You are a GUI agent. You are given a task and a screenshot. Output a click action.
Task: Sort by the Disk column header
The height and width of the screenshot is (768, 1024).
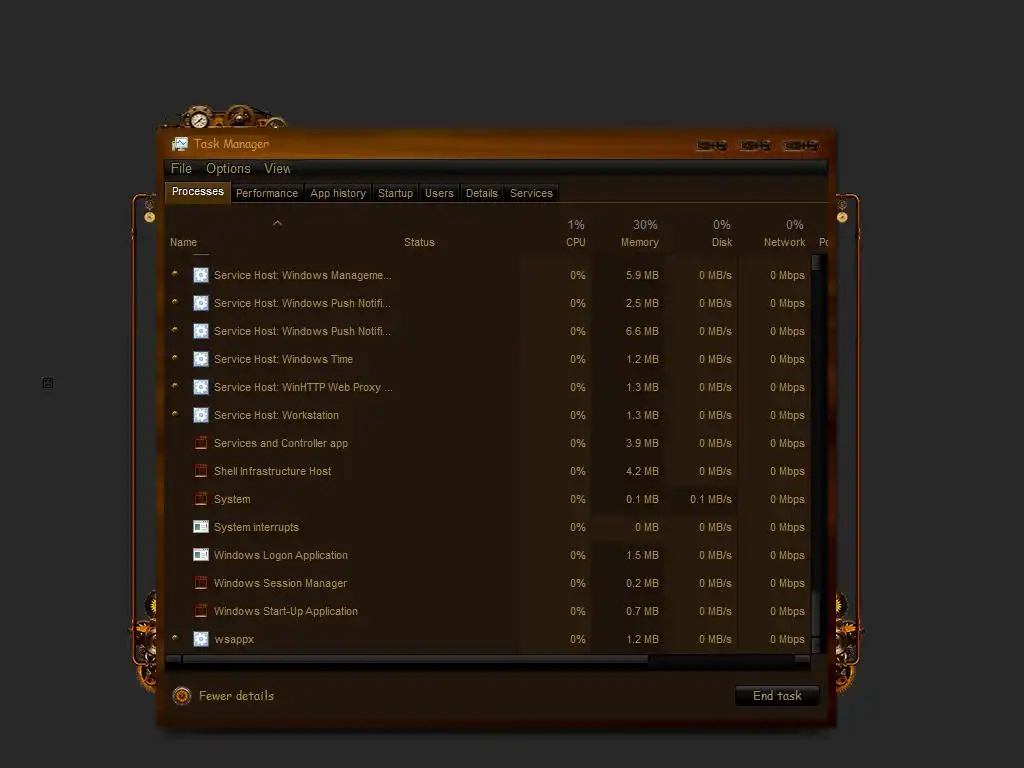click(722, 242)
